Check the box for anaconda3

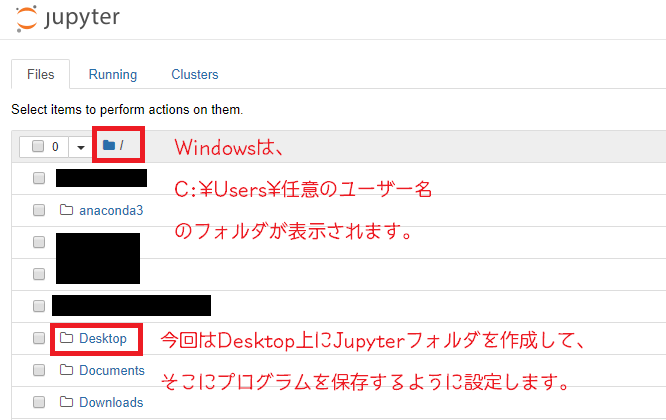[39, 210]
